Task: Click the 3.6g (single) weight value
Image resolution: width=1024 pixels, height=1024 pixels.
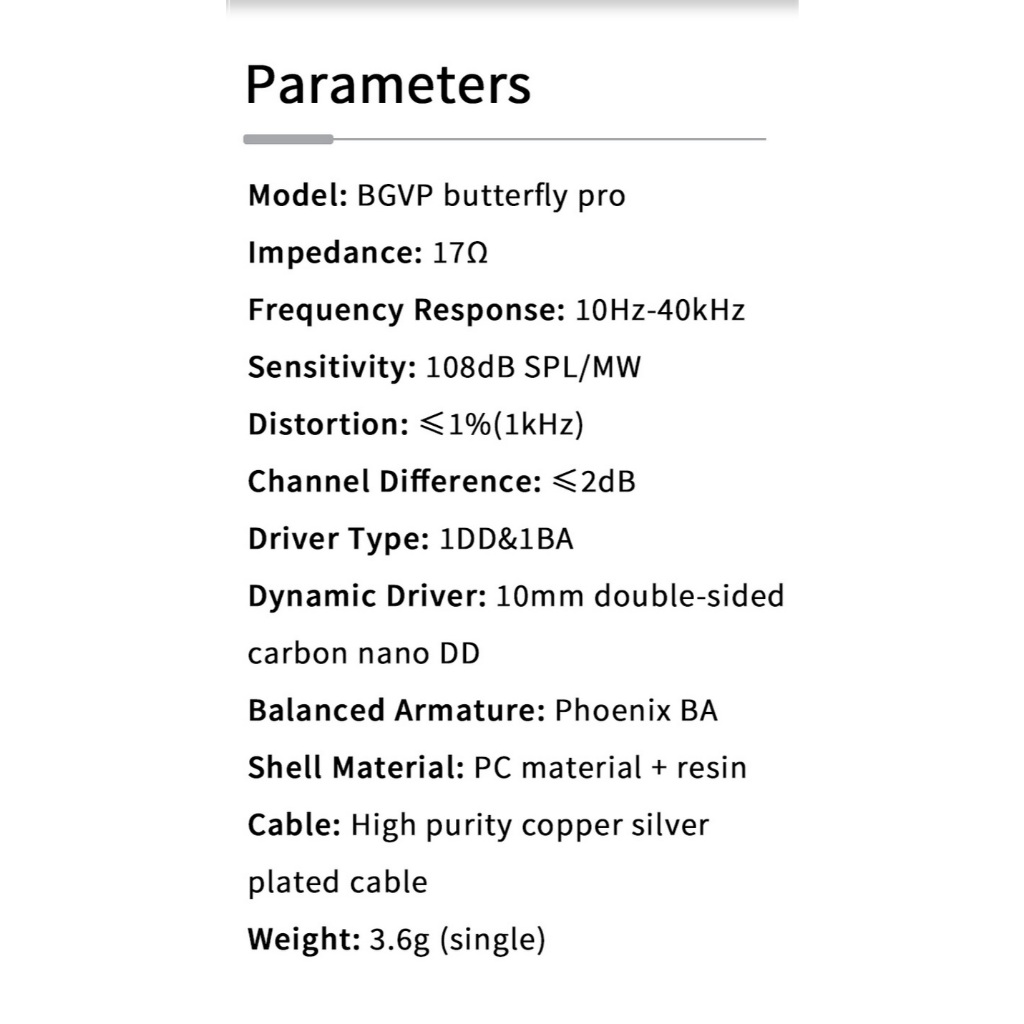Action: 457,940
